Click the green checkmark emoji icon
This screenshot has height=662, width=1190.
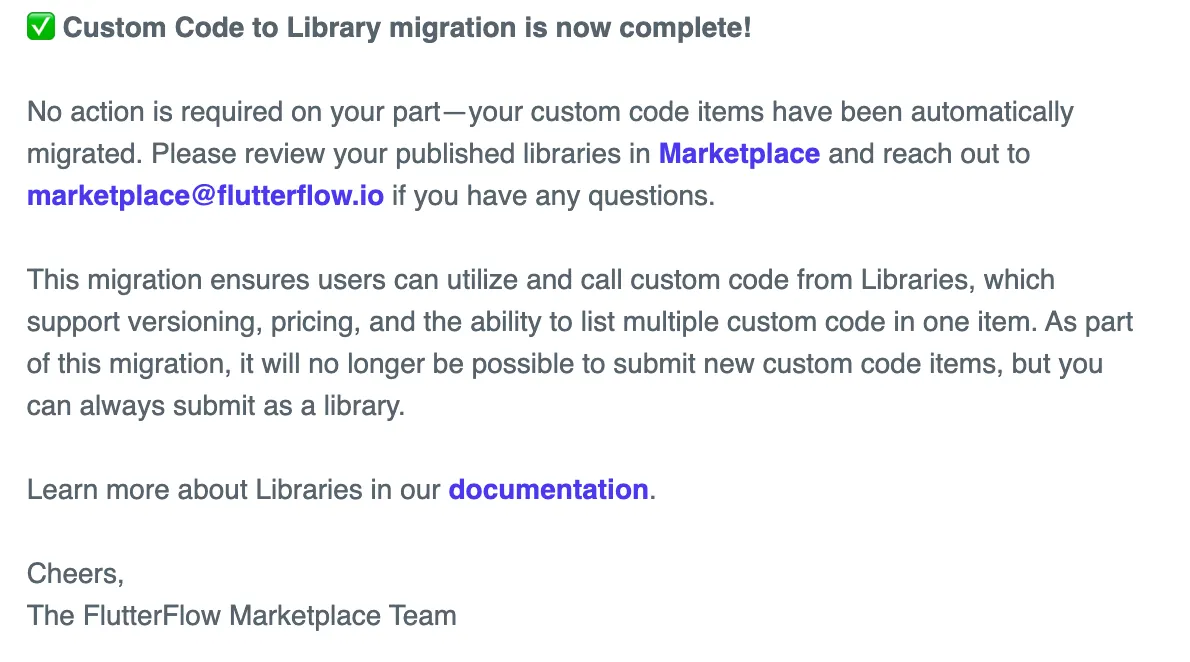(40, 28)
